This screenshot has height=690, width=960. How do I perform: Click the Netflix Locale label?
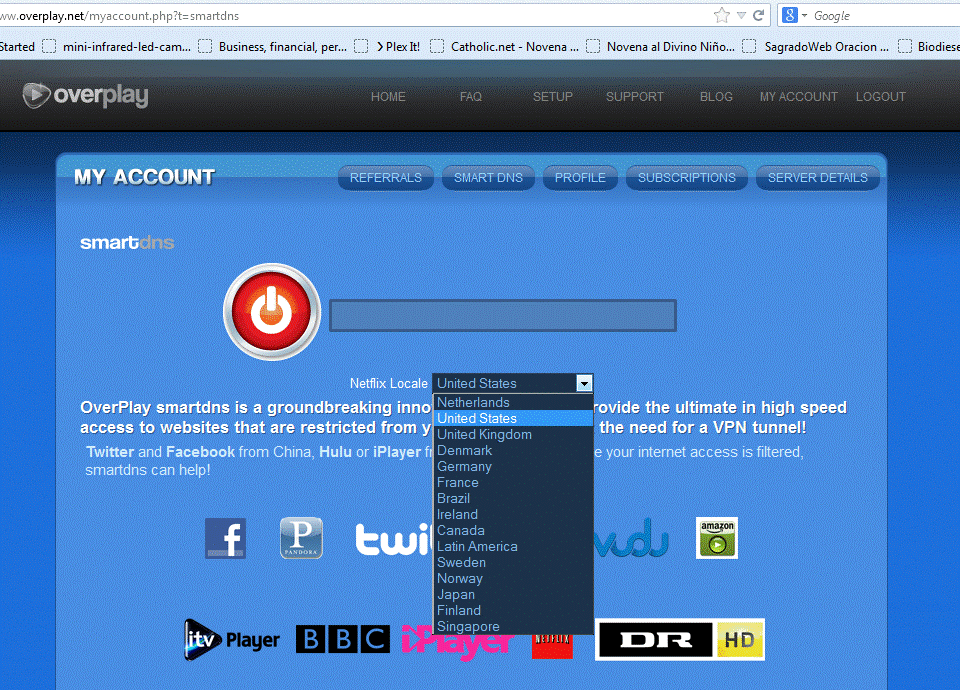coord(389,383)
